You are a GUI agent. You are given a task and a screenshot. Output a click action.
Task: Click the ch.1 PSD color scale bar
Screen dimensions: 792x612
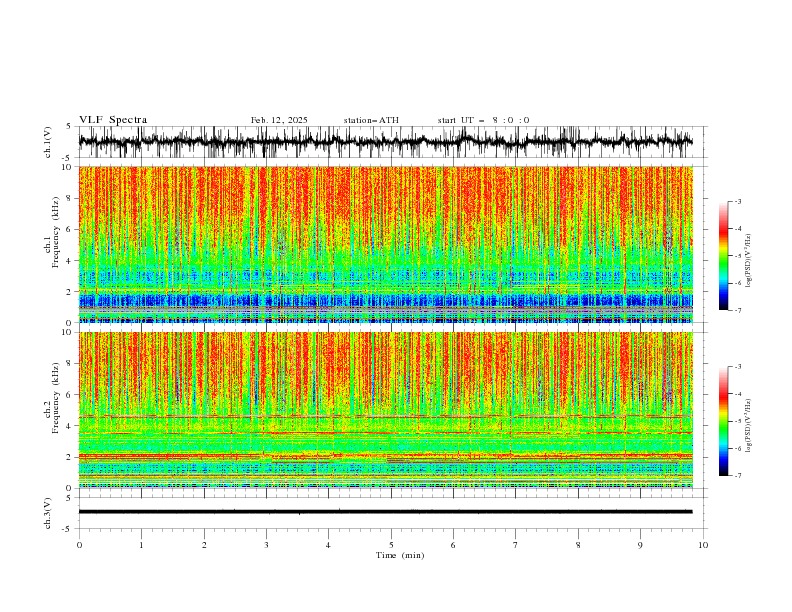point(724,255)
